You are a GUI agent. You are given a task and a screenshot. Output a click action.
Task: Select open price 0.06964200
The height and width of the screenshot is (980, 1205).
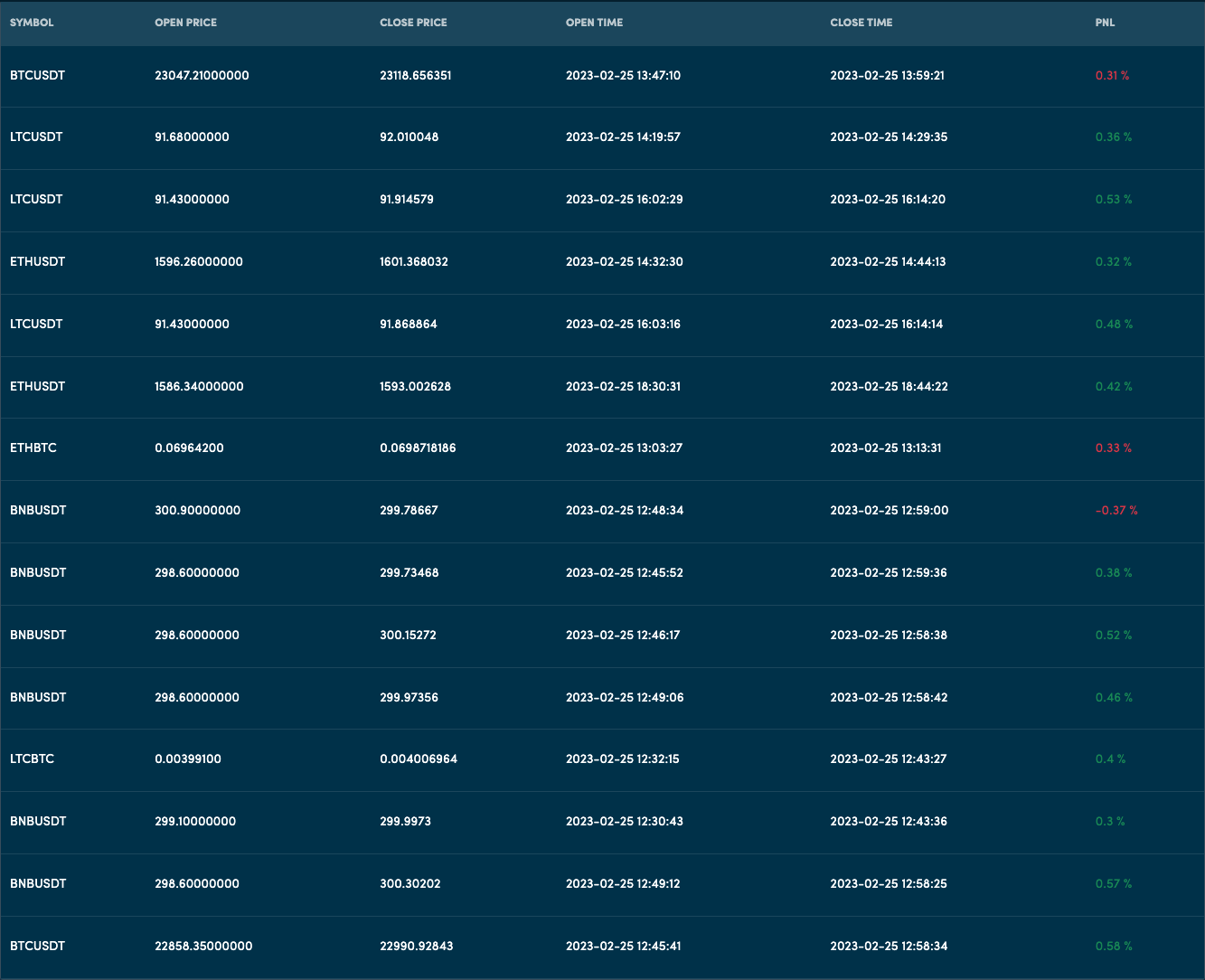click(x=189, y=448)
